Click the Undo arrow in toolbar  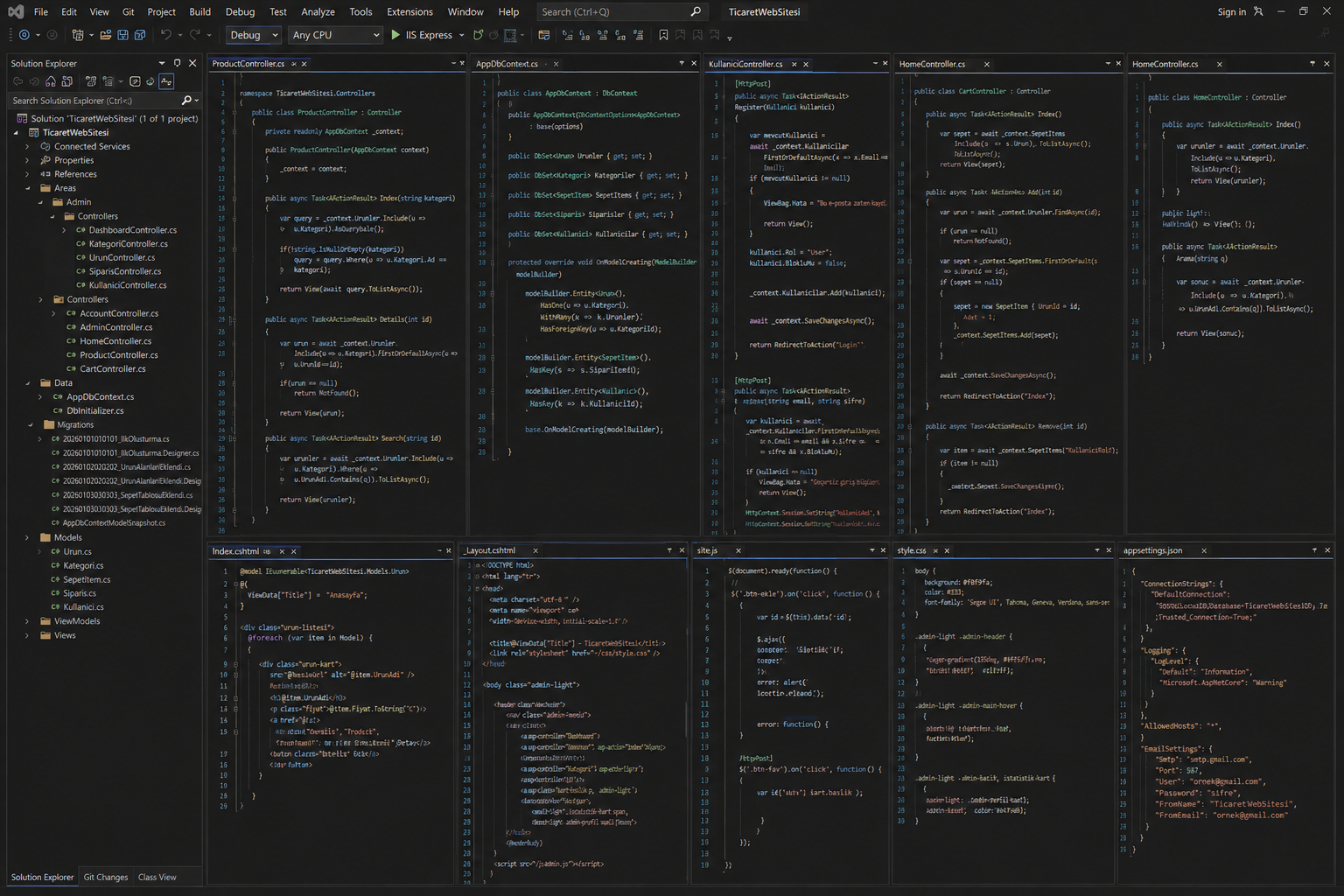[166, 35]
